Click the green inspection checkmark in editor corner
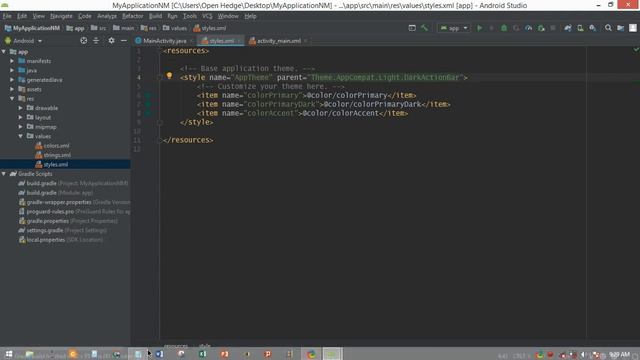 [636, 50]
